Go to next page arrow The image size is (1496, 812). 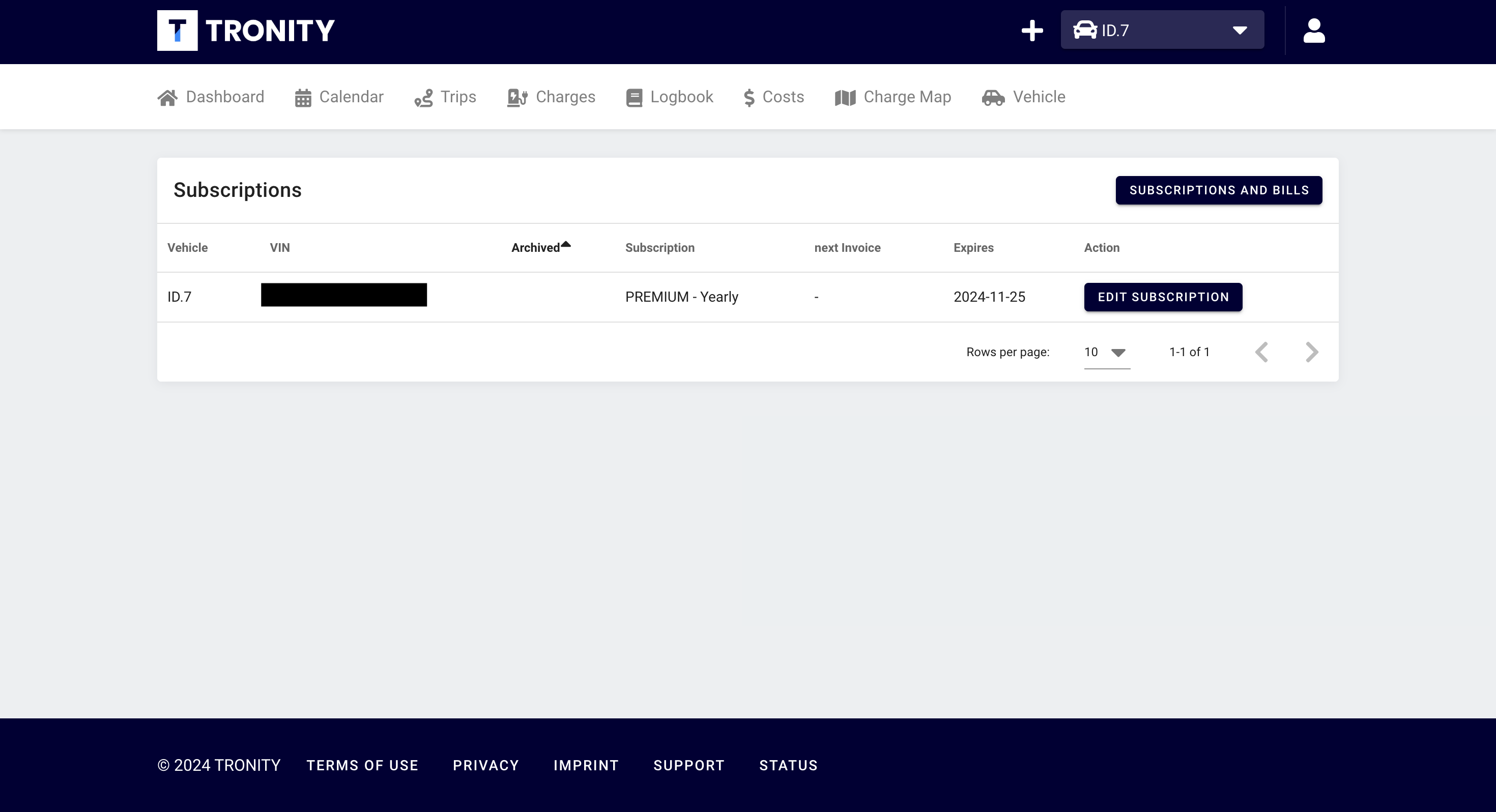point(1311,352)
